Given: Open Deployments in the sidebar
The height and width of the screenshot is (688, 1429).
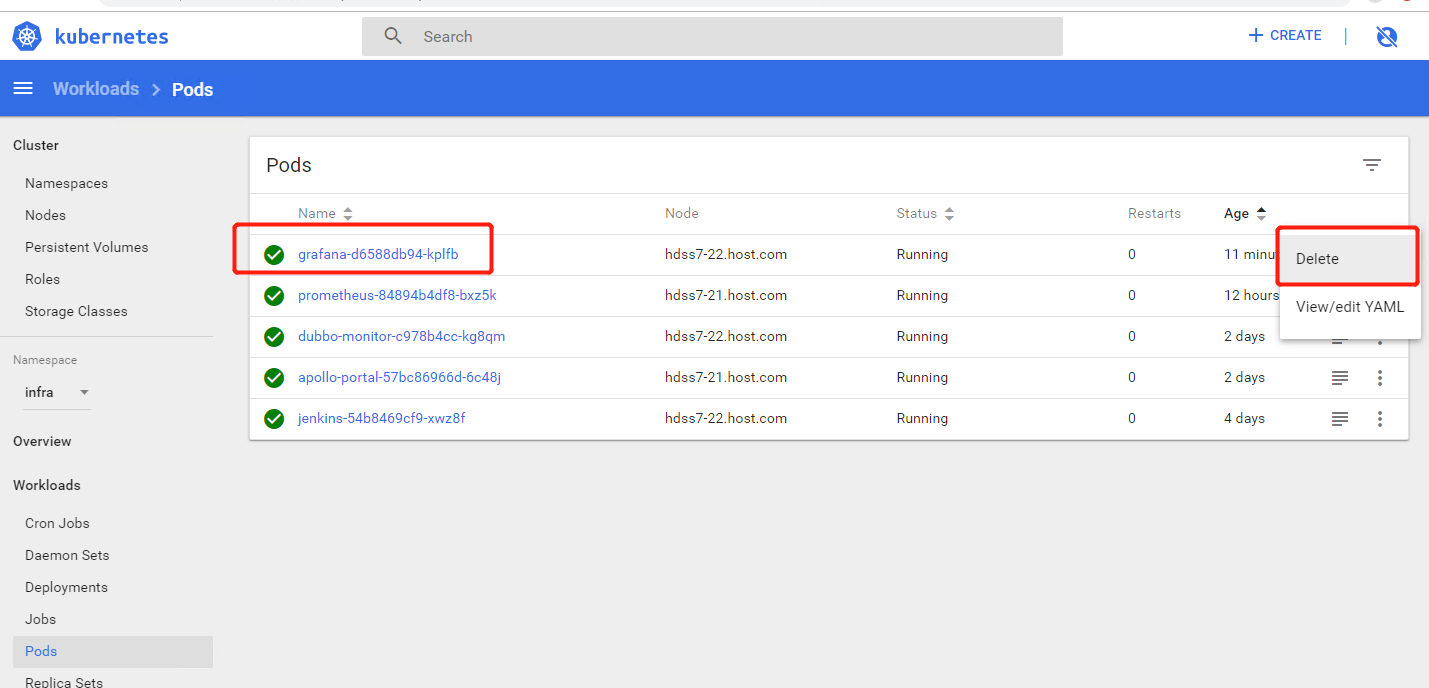Looking at the screenshot, I should [66, 587].
